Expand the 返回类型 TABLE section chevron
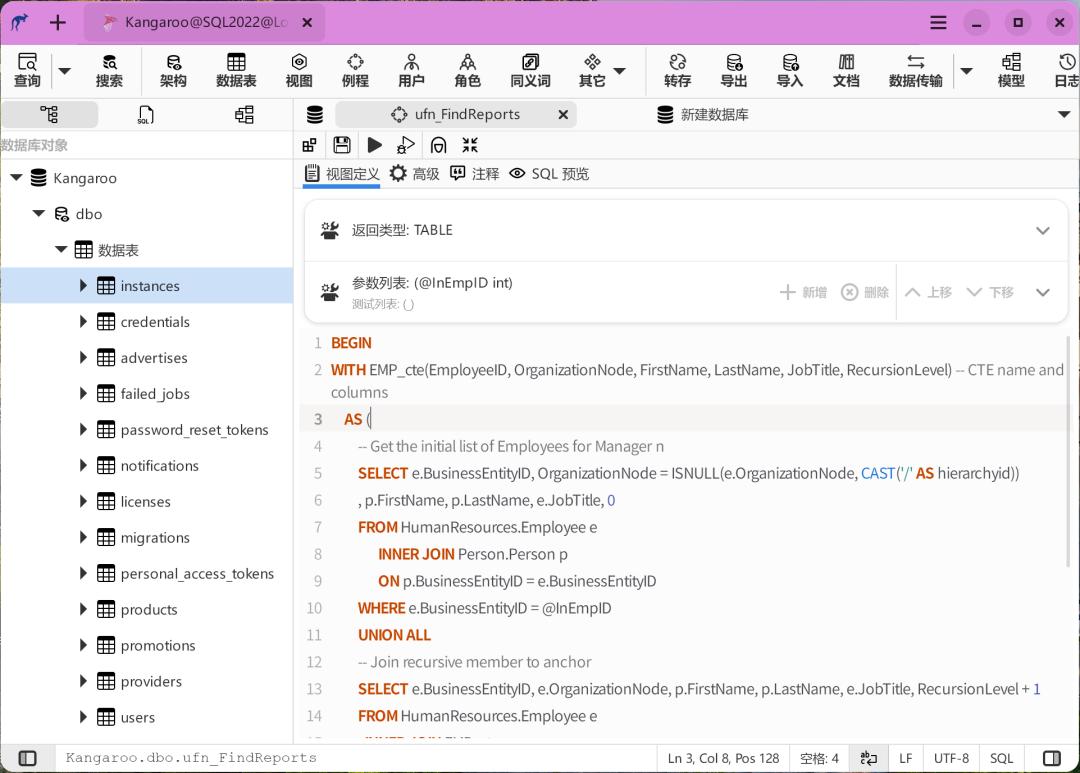Screen dimensions: 1080x773 (1043, 230)
